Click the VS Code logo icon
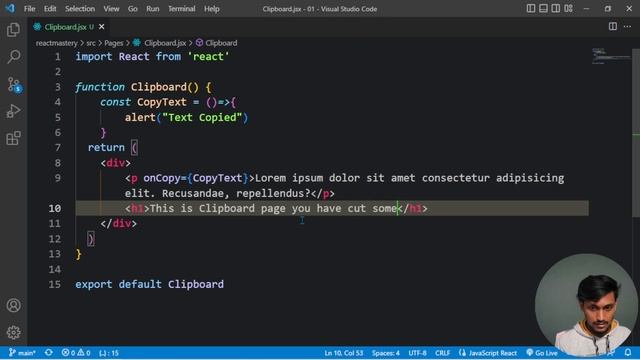The height and width of the screenshot is (360, 640). coord(10,8)
